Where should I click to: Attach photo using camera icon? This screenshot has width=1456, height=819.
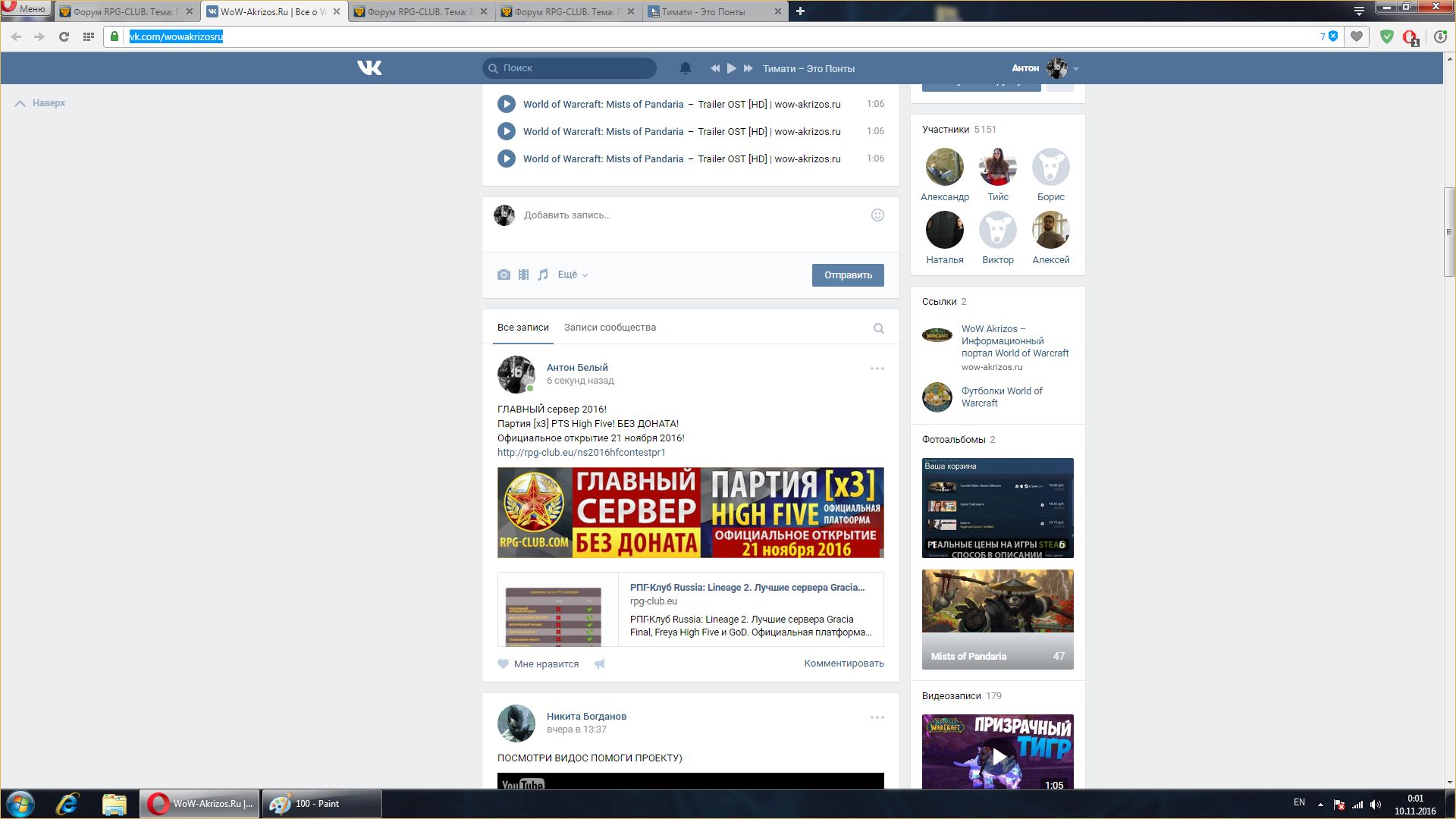point(504,275)
